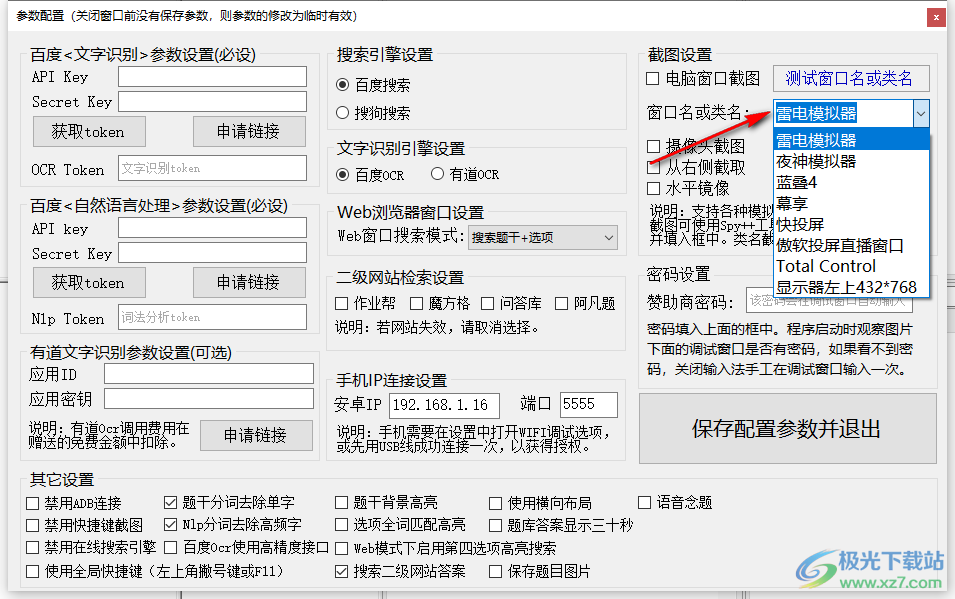This screenshot has height=599, width=955.
Task: Enable 禁用ADB连接 option
Action: click(33, 503)
